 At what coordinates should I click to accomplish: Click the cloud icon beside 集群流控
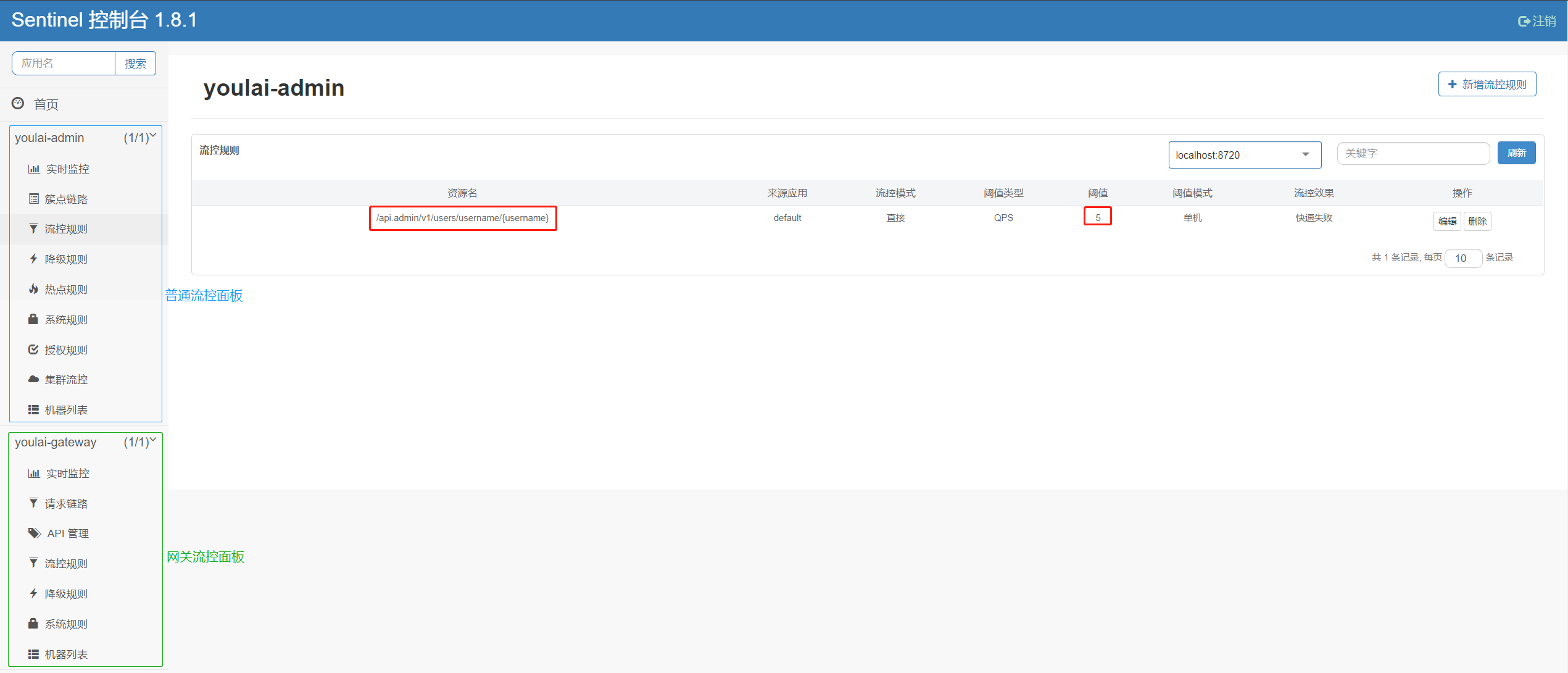pyautogui.click(x=34, y=379)
